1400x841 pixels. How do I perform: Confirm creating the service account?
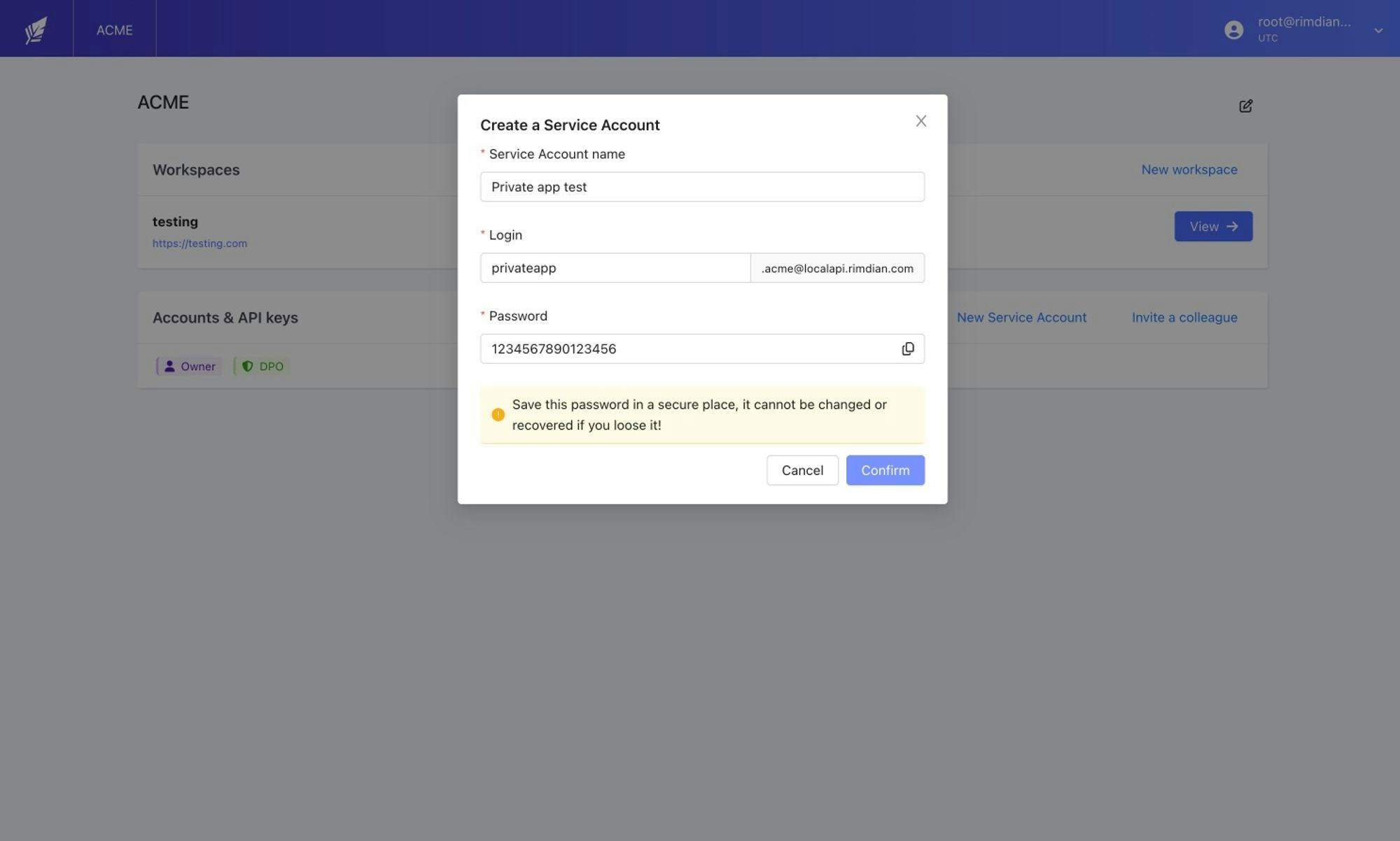click(x=885, y=470)
